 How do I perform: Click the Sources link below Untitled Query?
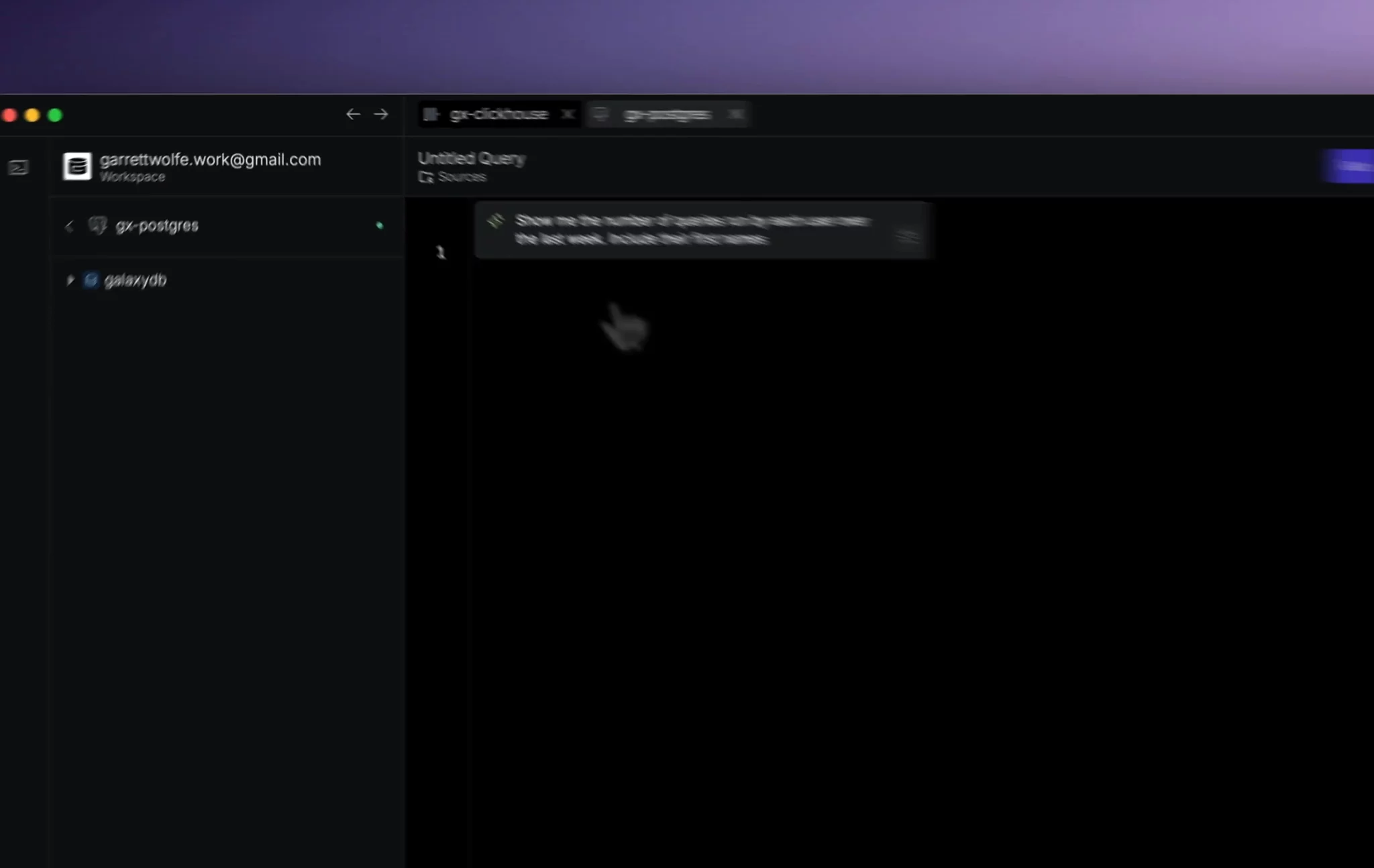[462, 177]
